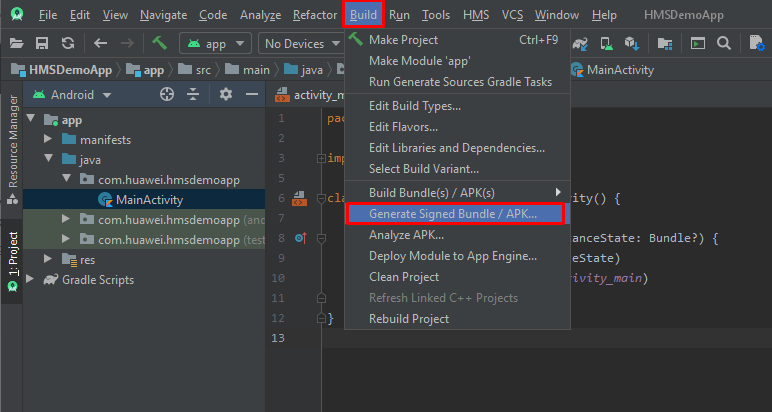Fold the imports block on line 3
The width and height of the screenshot is (772, 412).
coord(322,158)
